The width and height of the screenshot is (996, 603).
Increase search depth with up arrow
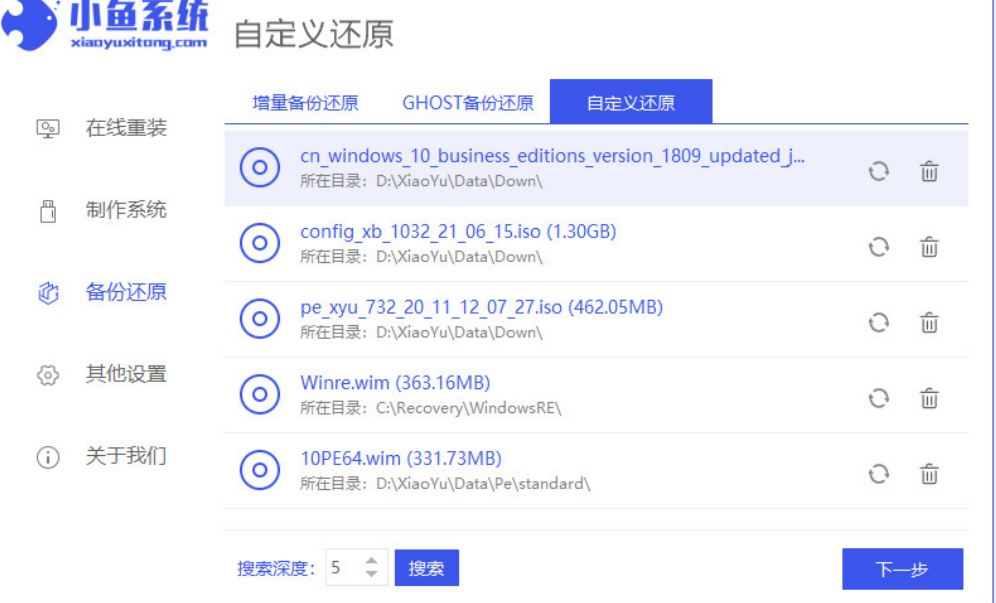coord(371,561)
